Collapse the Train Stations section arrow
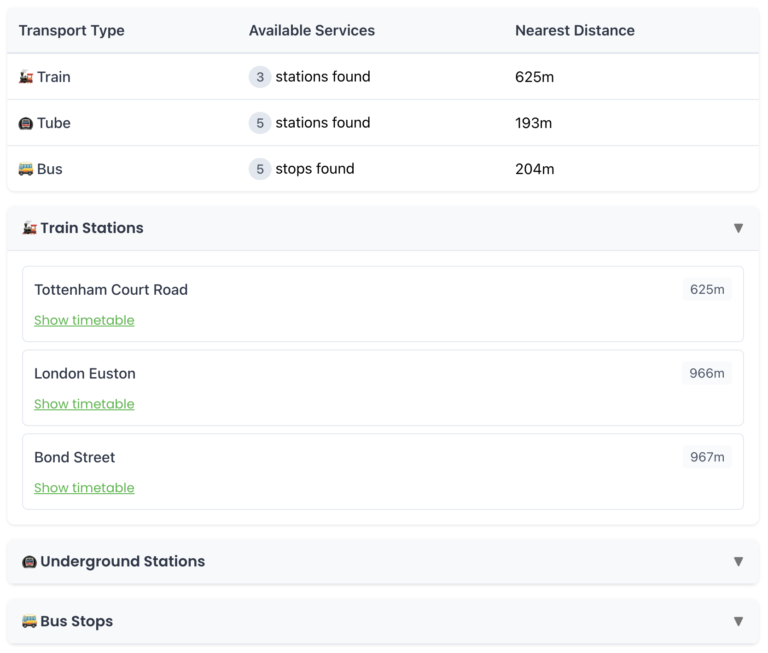The image size is (768, 653). pyautogui.click(x=738, y=228)
